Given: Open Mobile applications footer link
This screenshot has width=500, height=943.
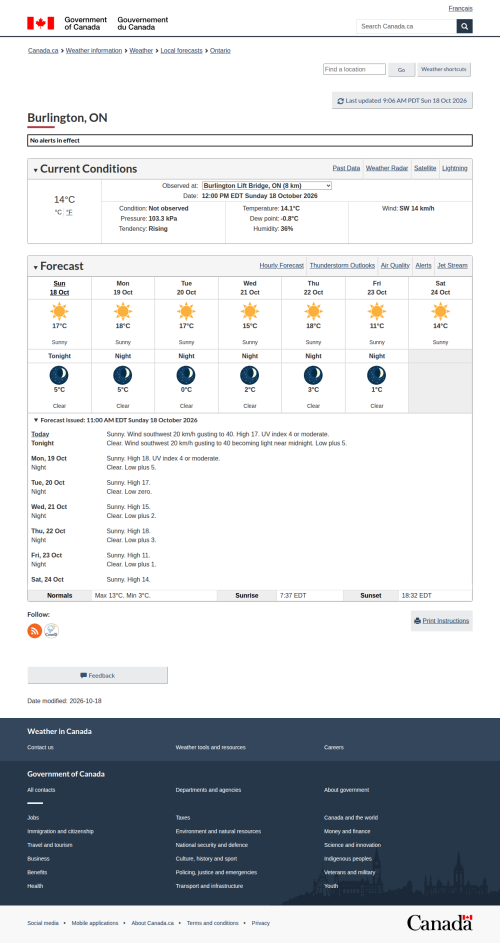Looking at the screenshot, I should (x=95, y=923).
